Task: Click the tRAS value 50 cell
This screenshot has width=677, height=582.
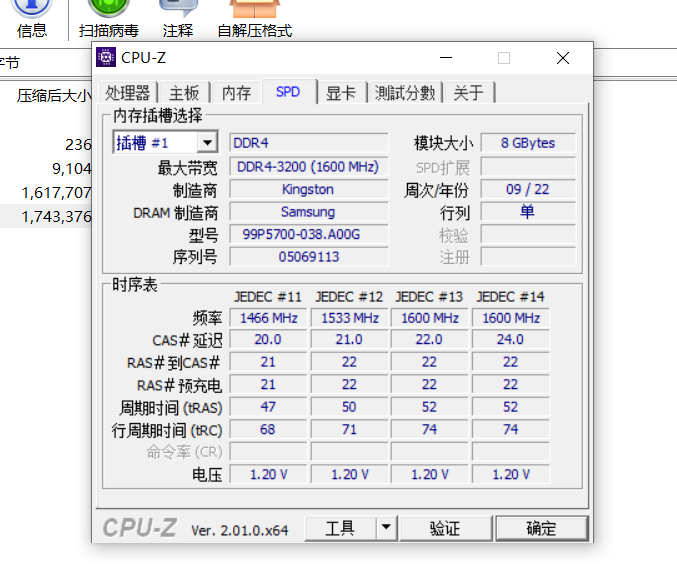Action: (349, 407)
